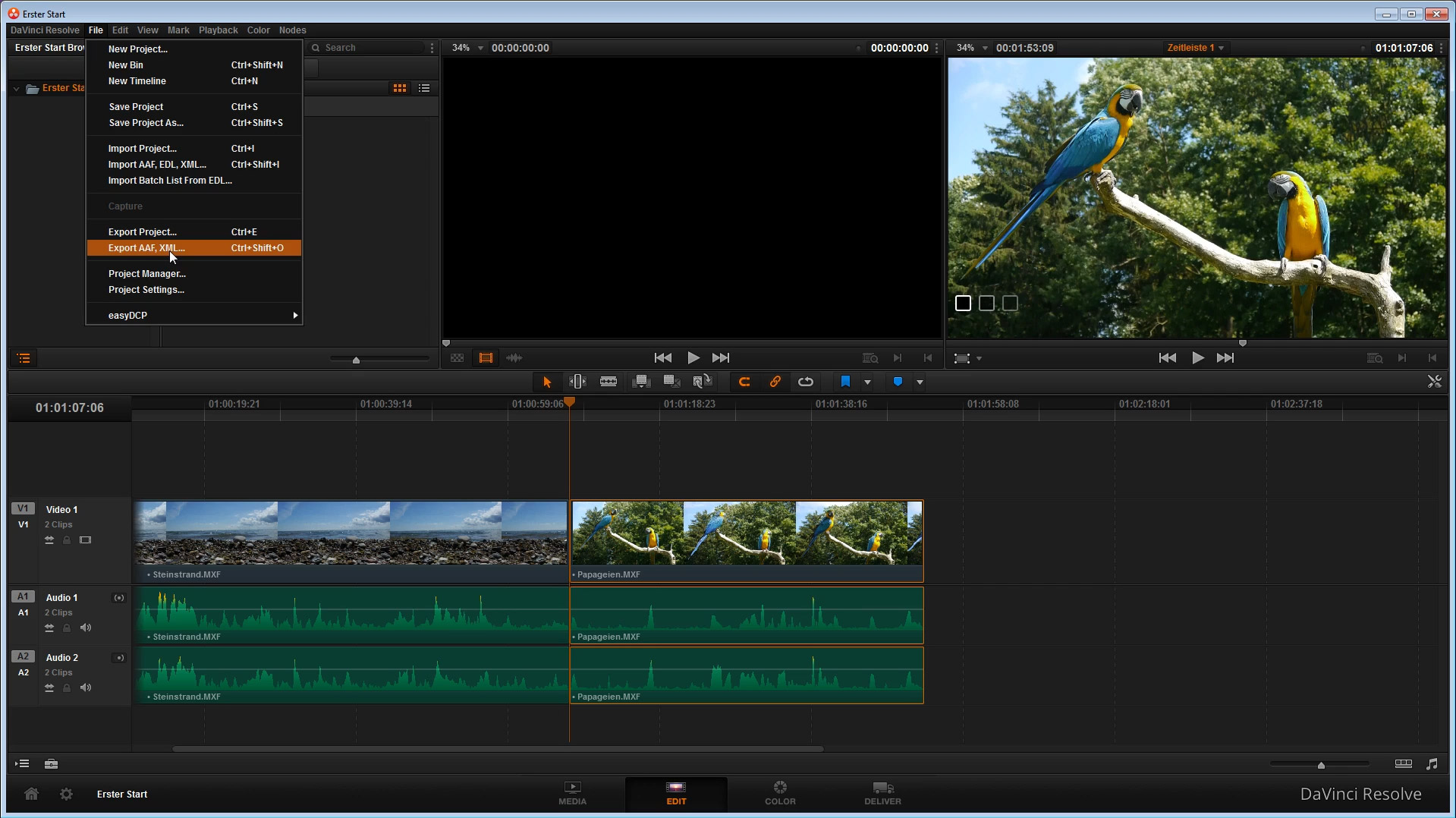
Task: Switch to the COLOR page tab
Action: pyautogui.click(x=780, y=793)
